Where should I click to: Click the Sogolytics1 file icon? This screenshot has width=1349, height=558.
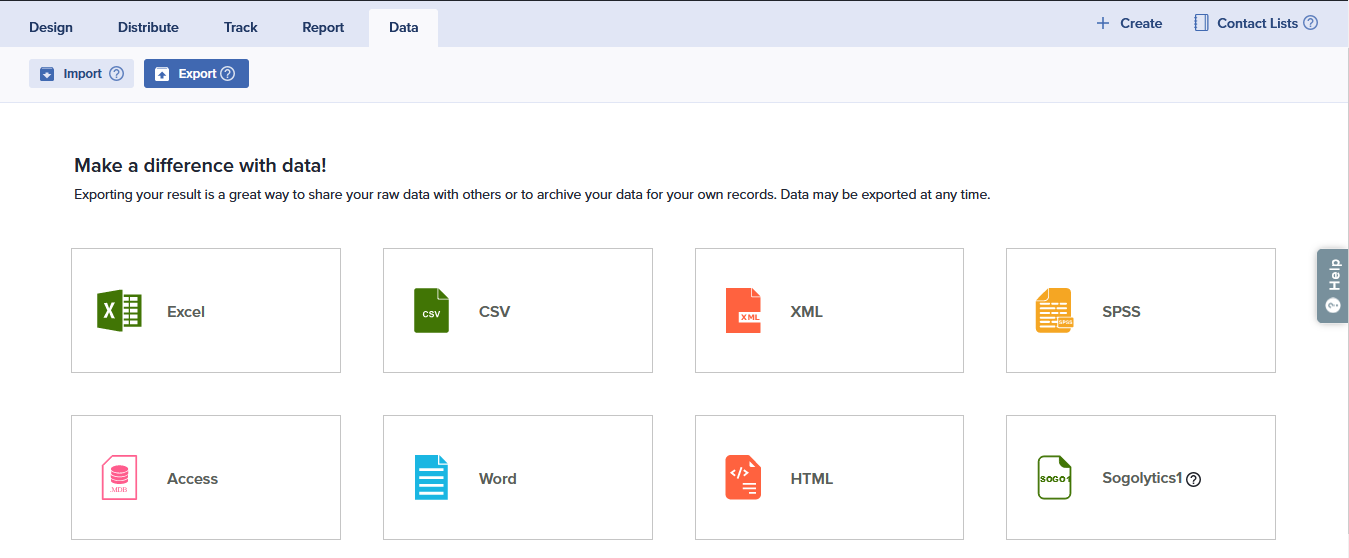coord(1054,478)
